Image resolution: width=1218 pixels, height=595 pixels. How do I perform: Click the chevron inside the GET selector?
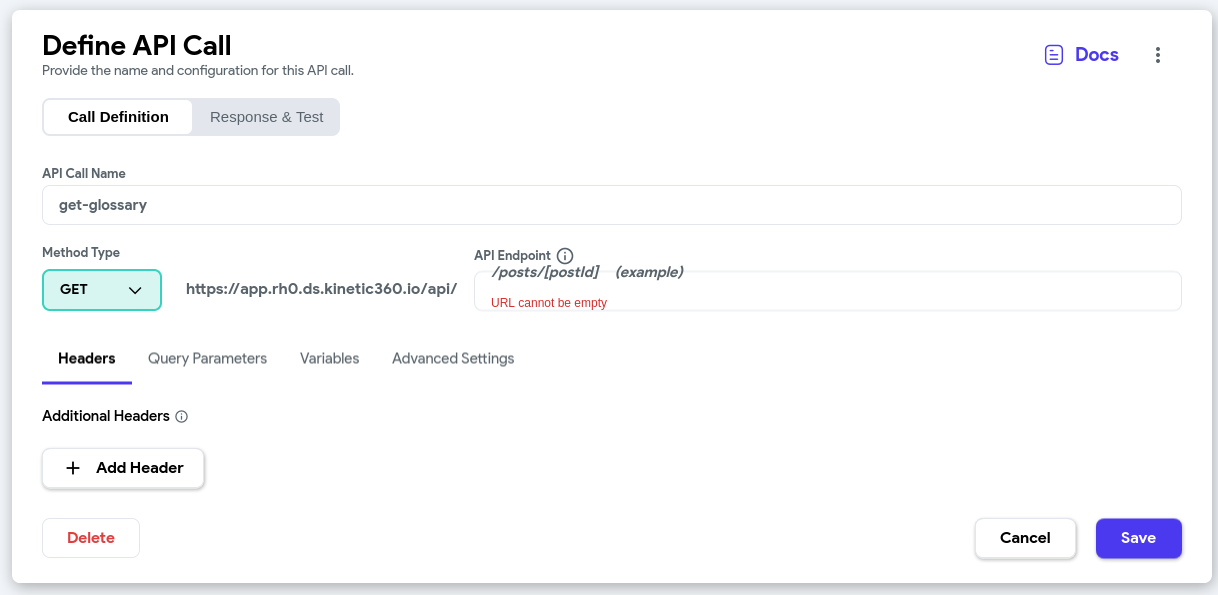[133, 289]
